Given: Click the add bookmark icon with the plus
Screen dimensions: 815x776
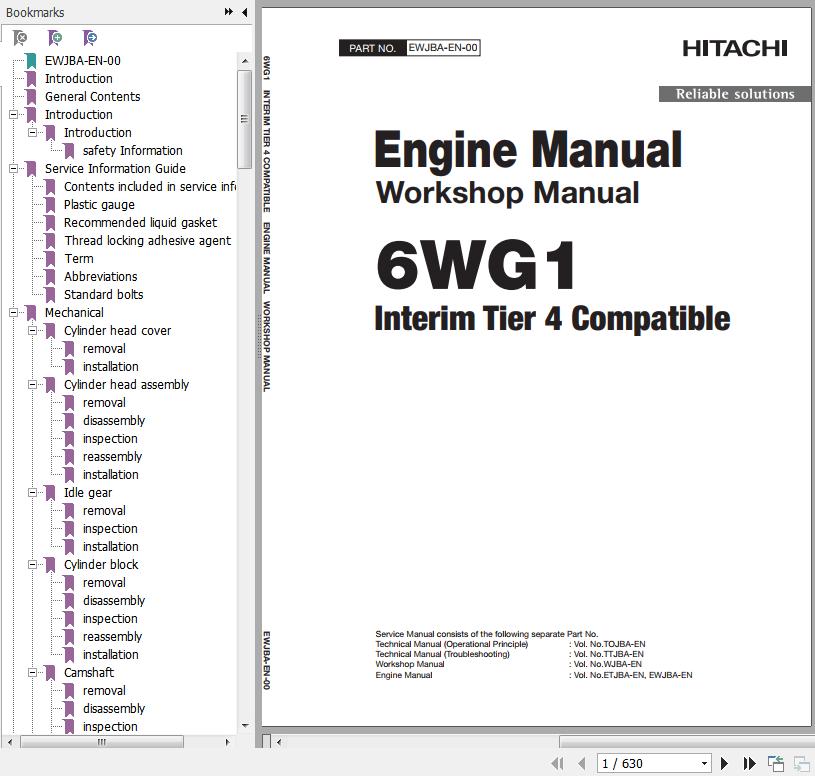Looking at the screenshot, I should click(55, 37).
